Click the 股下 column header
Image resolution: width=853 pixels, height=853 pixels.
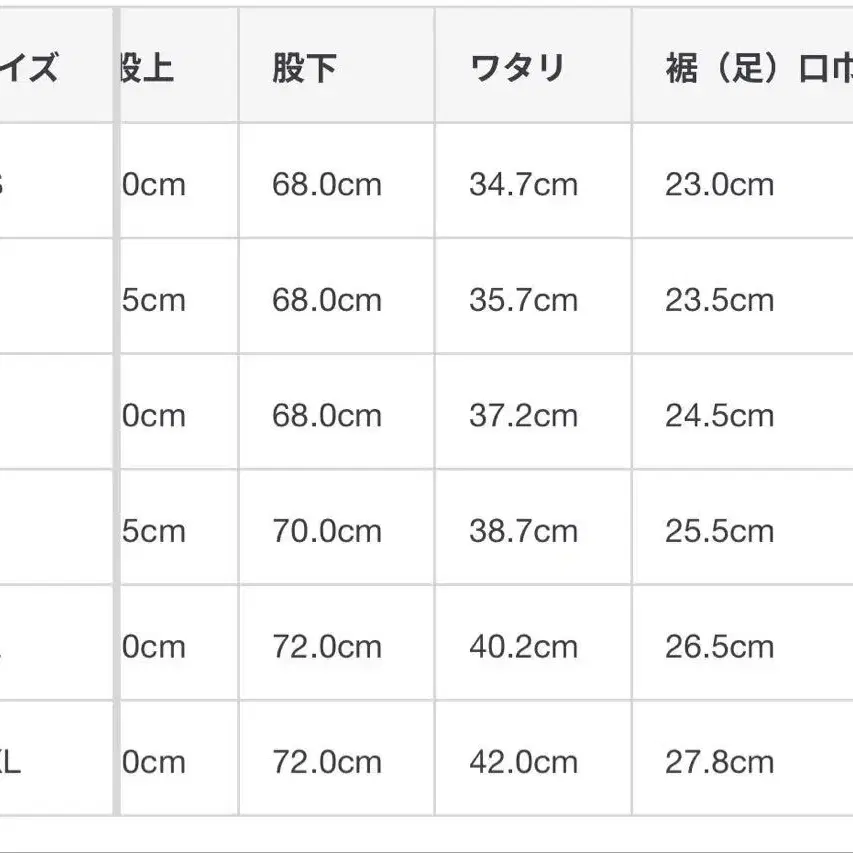pos(304,69)
